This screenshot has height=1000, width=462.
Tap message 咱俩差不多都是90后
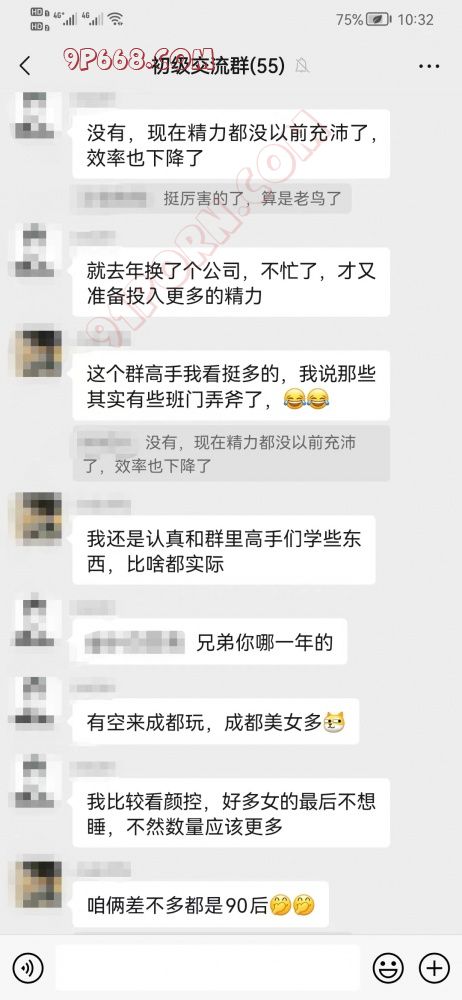click(x=201, y=904)
